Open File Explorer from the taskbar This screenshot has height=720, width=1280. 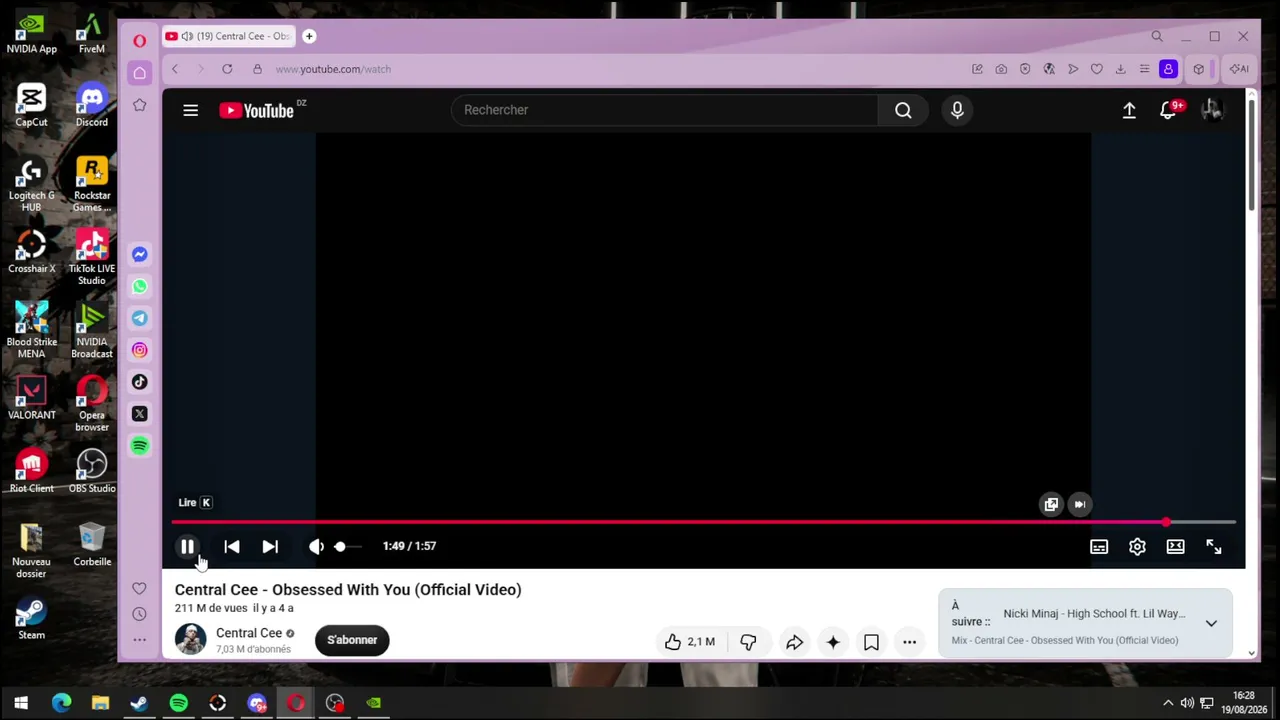coord(100,703)
